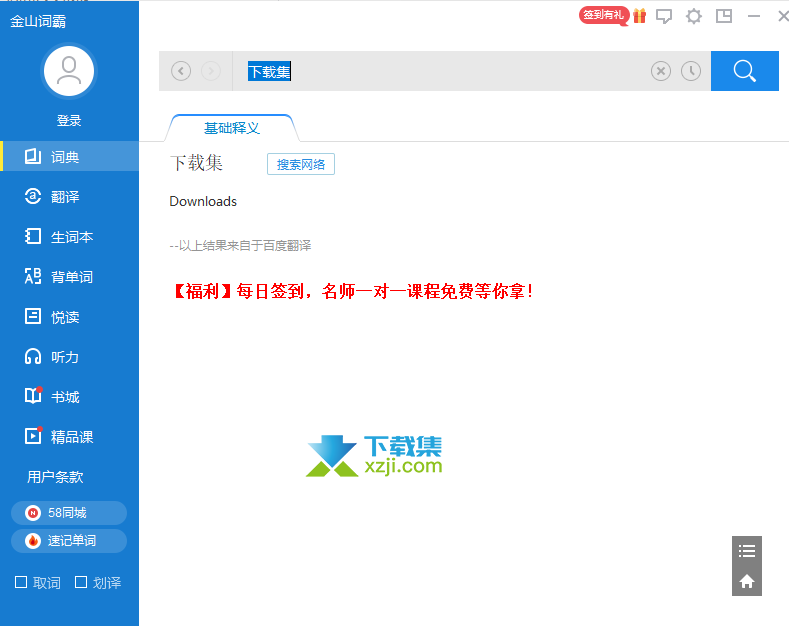This screenshot has height=626, width=789.
Task: Open the 悦读 reading section
Action: [x=69, y=317]
